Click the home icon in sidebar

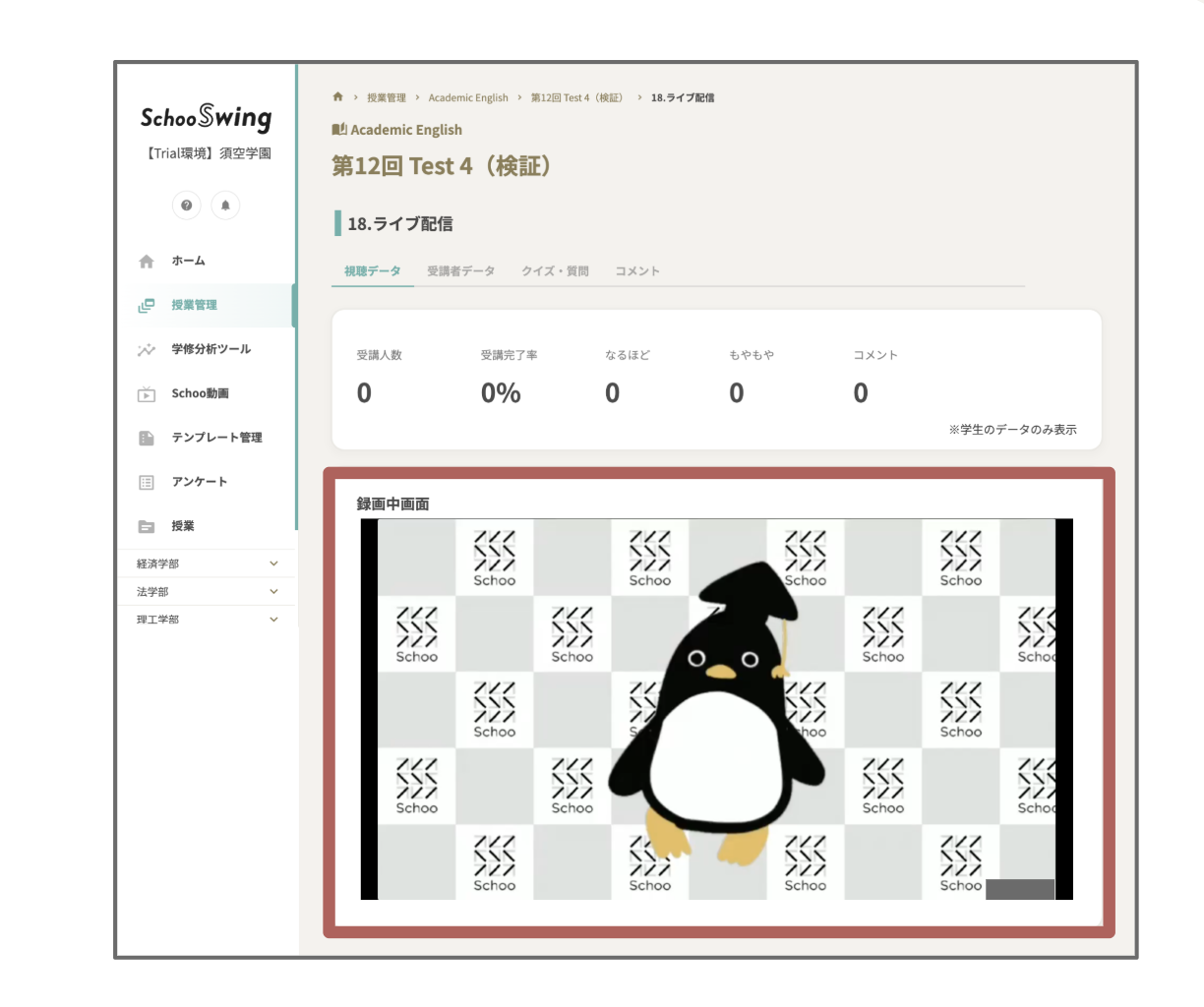point(147,262)
